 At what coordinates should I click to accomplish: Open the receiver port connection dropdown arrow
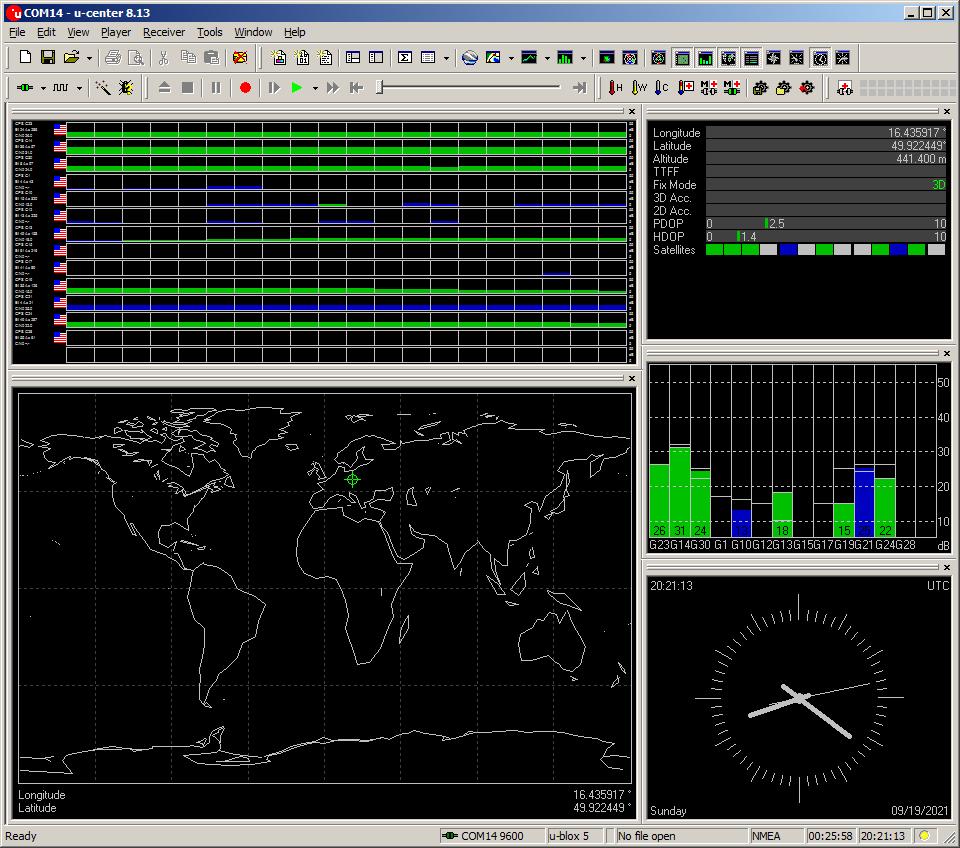(x=43, y=88)
